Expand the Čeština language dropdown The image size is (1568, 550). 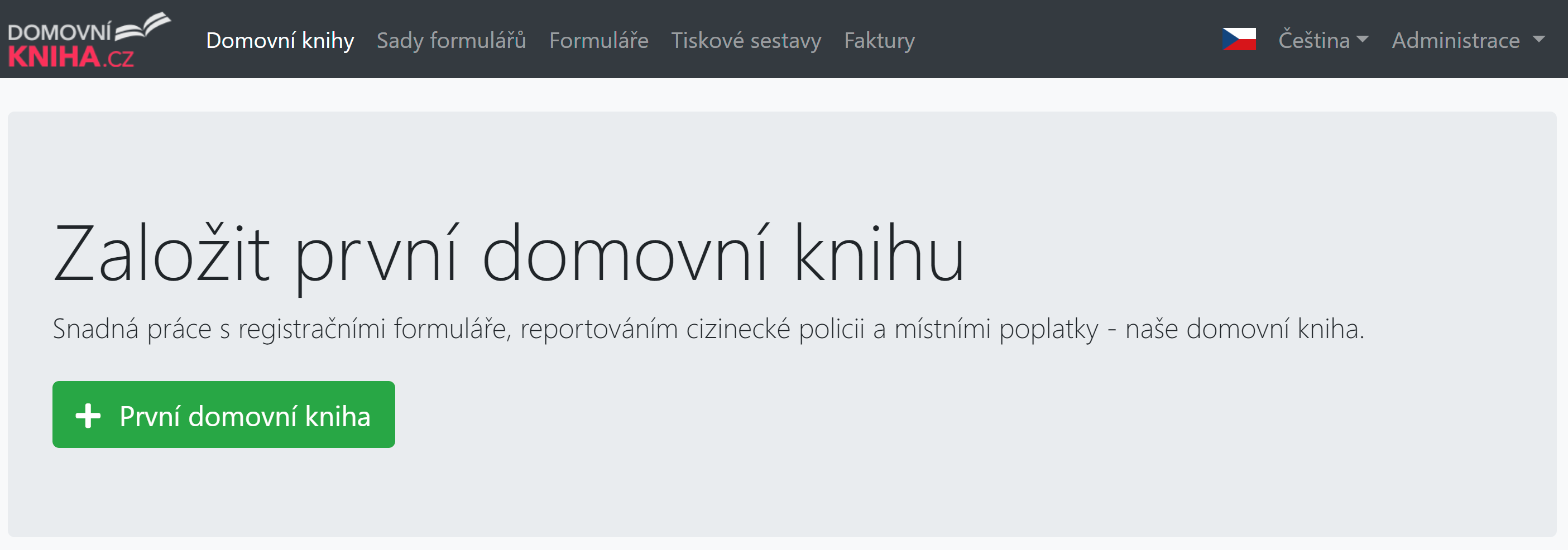[1324, 40]
